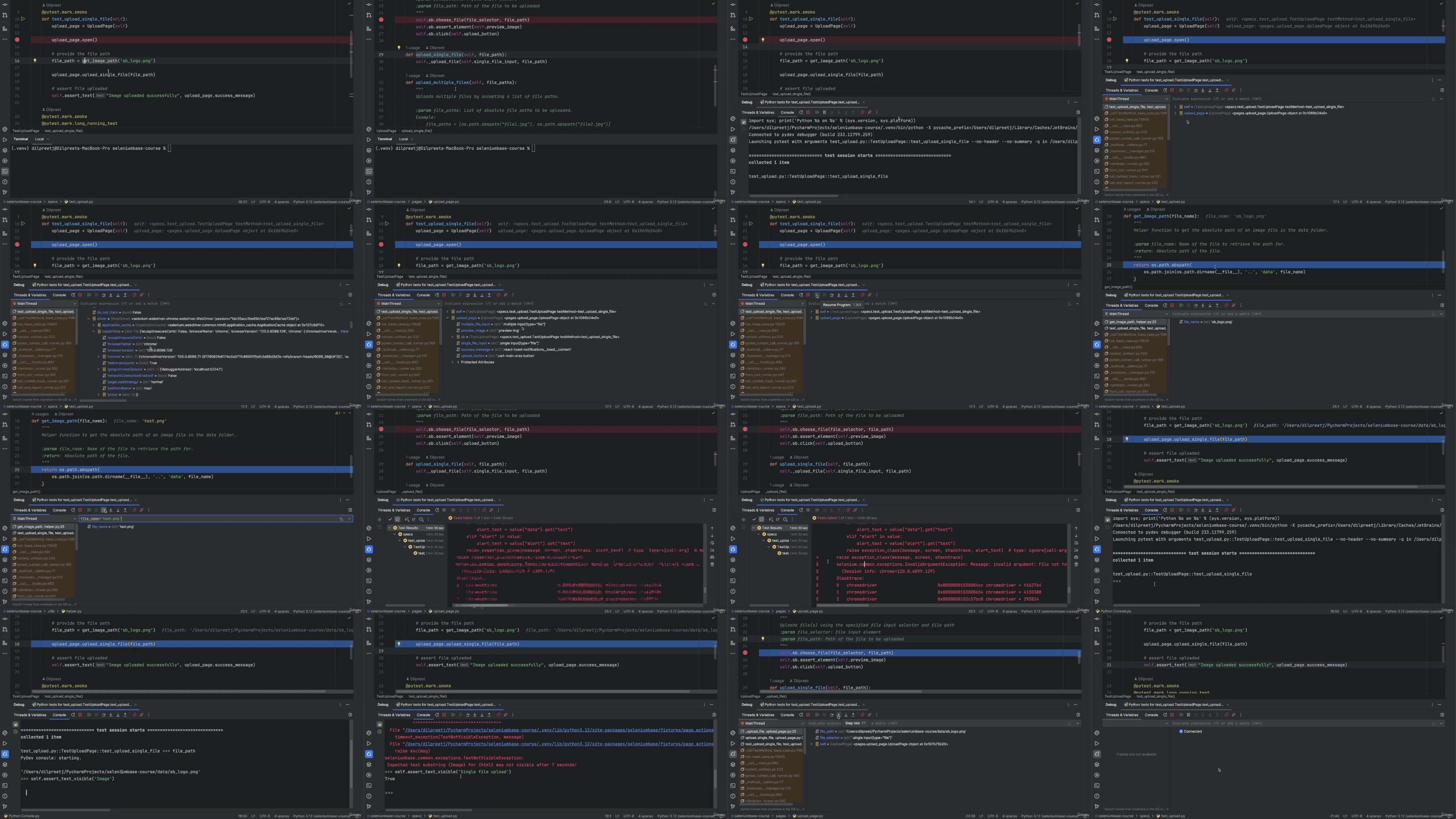Lightbulb intention icon on line 16, 16:22 panel
The image size is (1456, 819).
(x=35, y=61)
